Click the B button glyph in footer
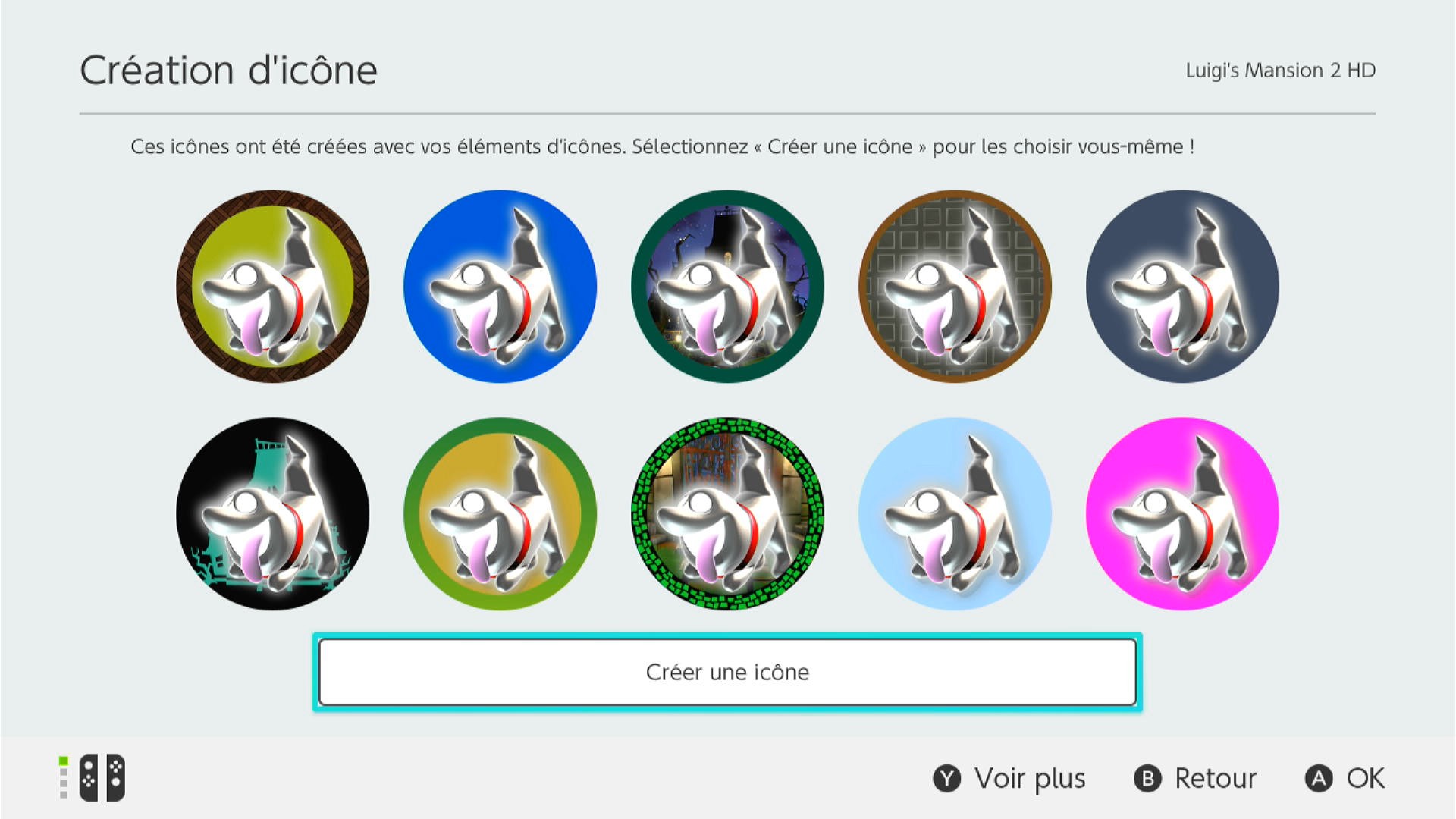The image size is (1456, 819). pyautogui.click(x=1147, y=779)
